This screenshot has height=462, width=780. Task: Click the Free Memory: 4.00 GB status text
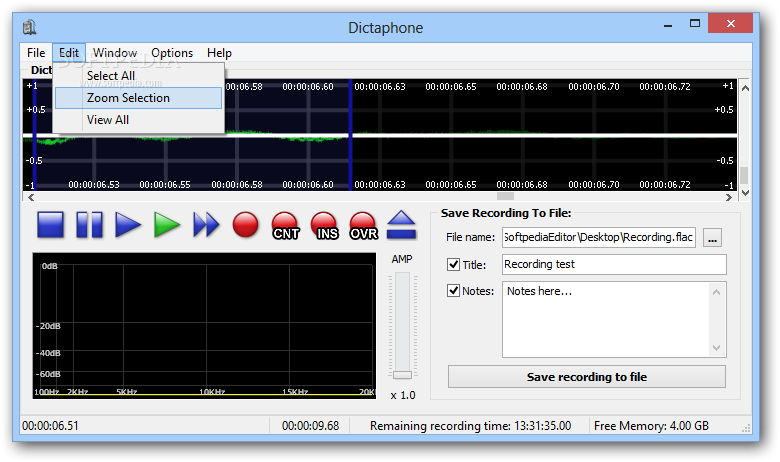click(651, 426)
